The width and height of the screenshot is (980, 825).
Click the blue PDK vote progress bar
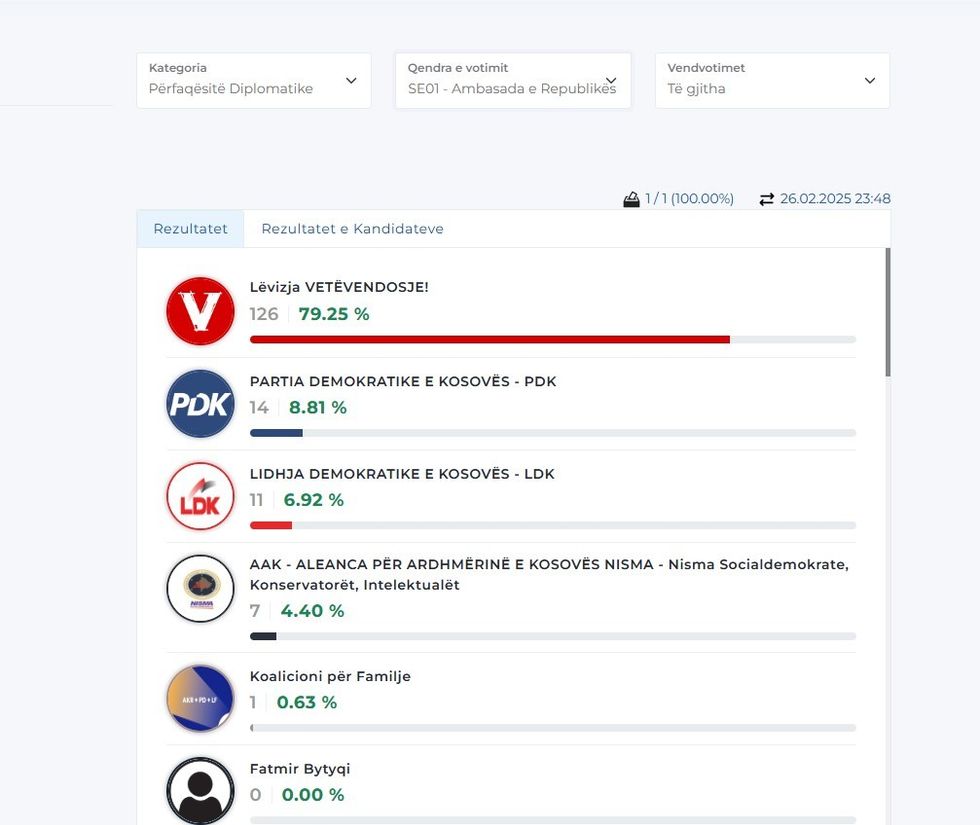pos(276,433)
